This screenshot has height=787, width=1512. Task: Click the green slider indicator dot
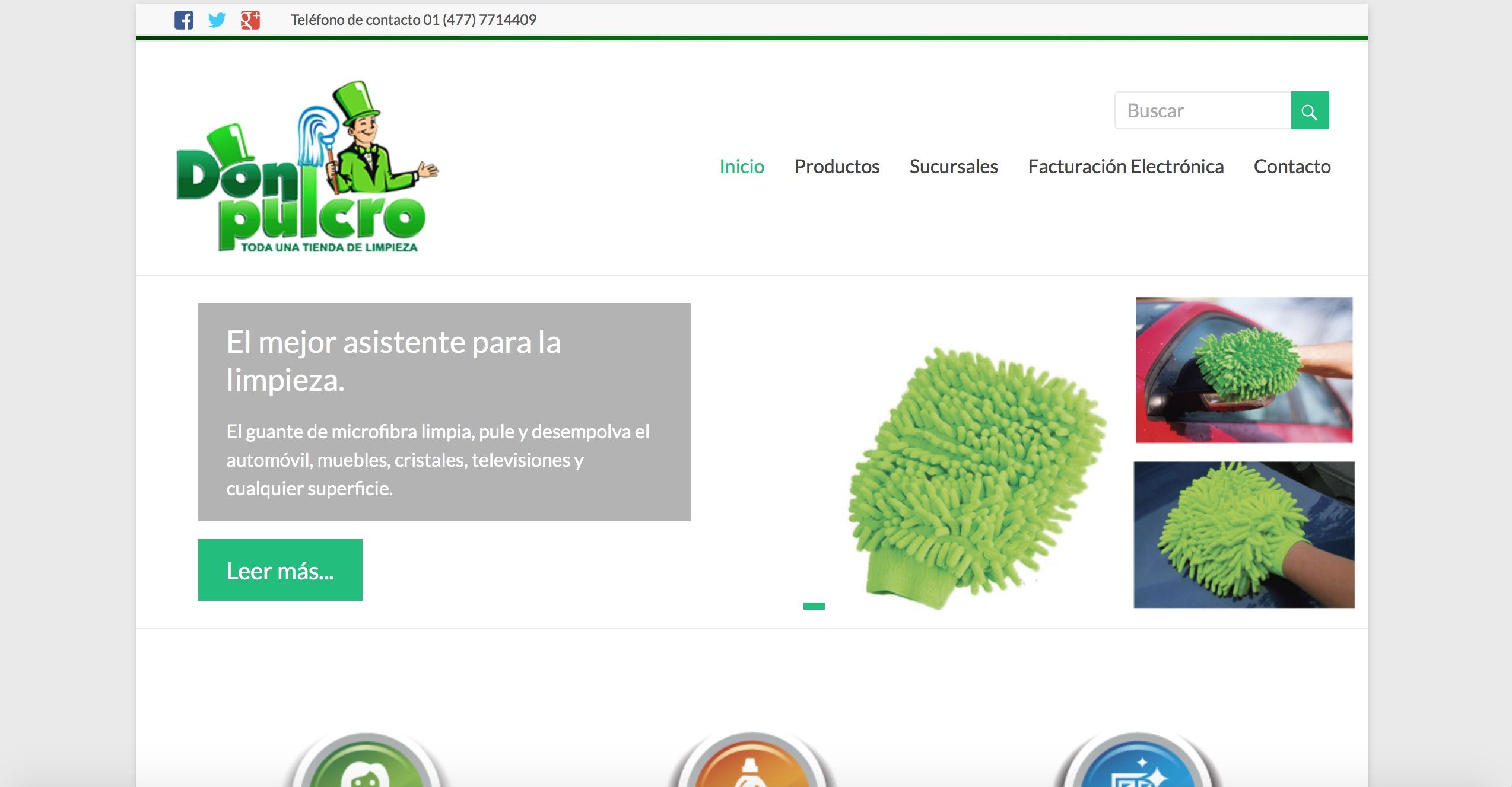click(814, 606)
